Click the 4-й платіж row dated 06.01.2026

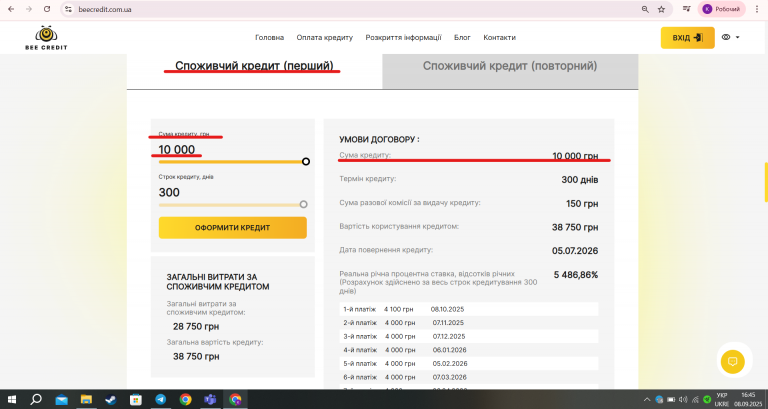click(x=469, y=350)
